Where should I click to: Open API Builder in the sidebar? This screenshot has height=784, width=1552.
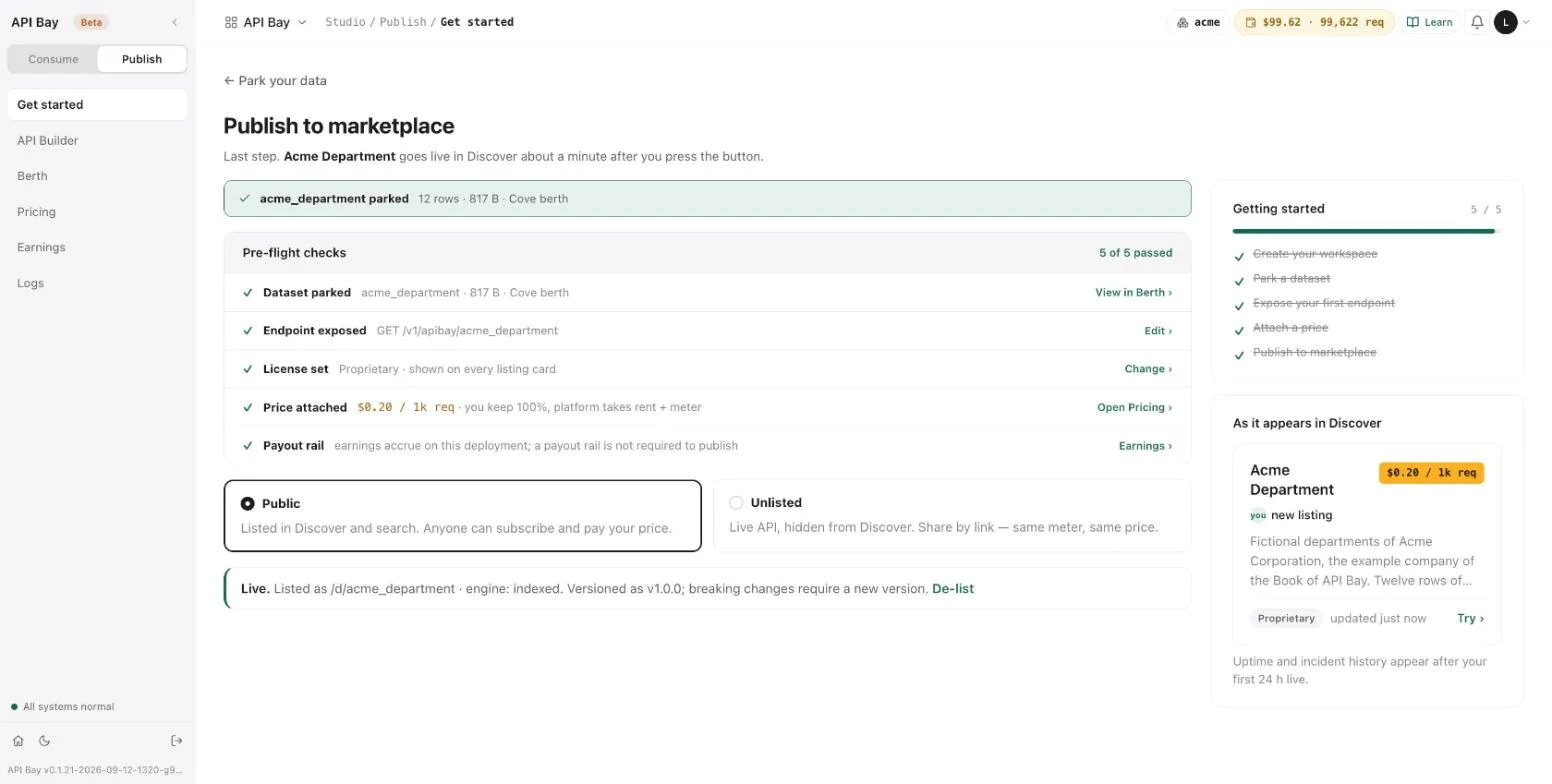(97, 141)
